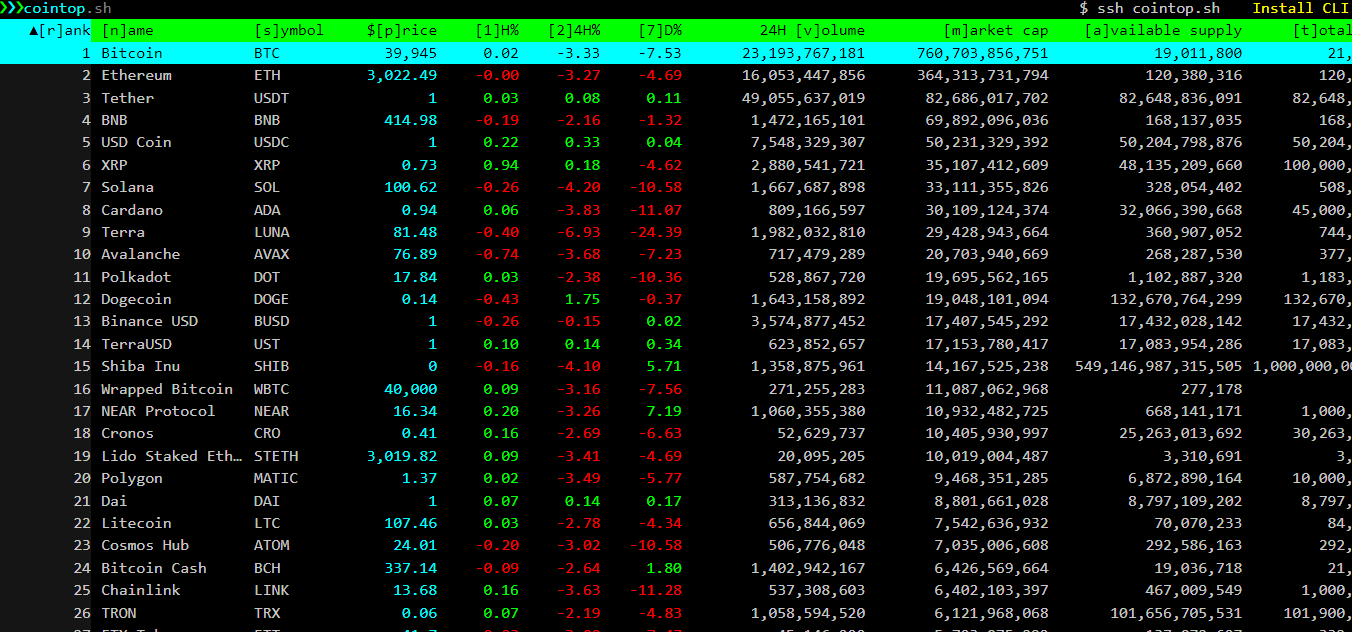Viewport: 1352px width, 632px height.
Task: Sort by the [2]4H% column header
Action: [x=574, y=30]
